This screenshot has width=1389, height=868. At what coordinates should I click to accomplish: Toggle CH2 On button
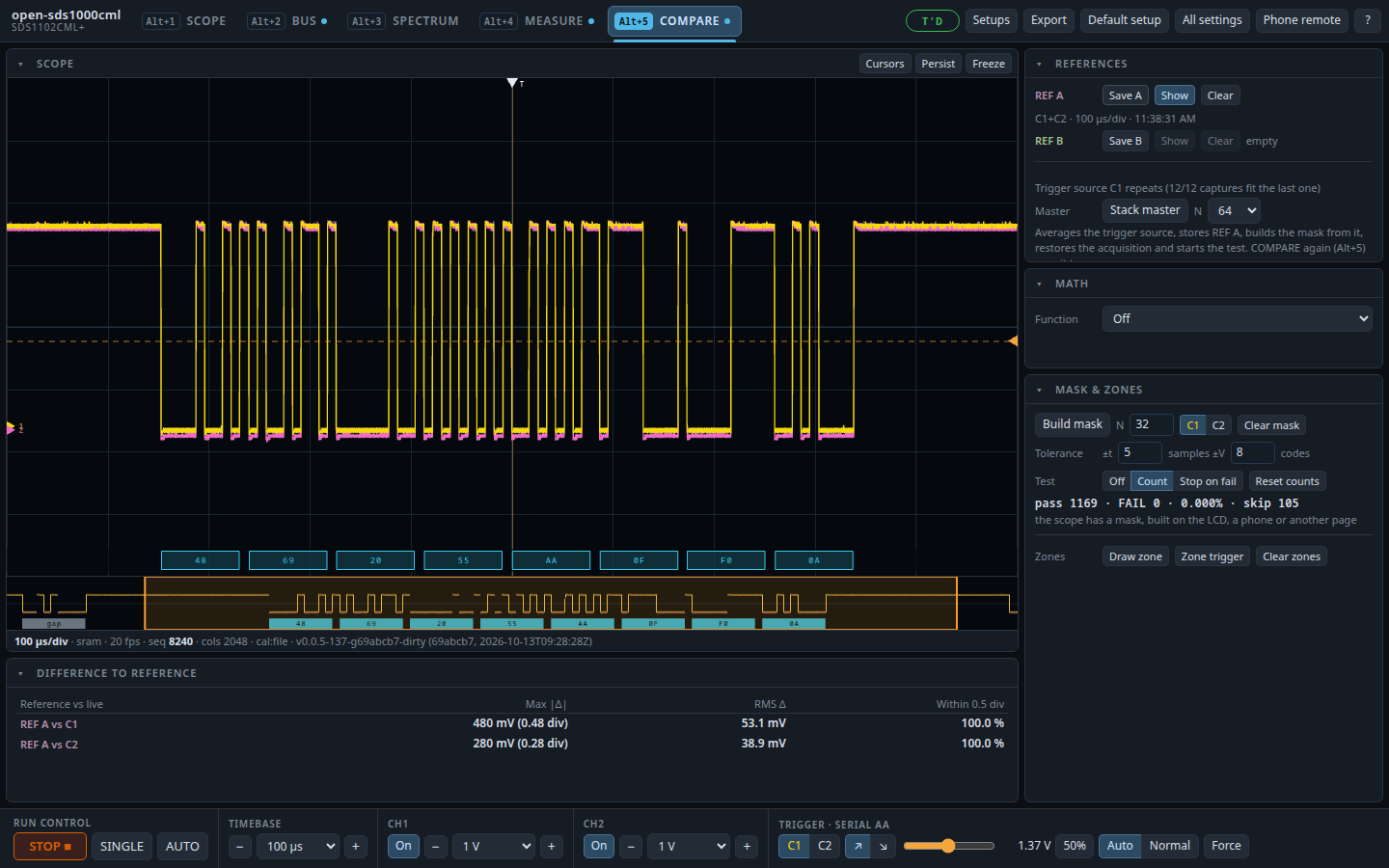(599, 846)
